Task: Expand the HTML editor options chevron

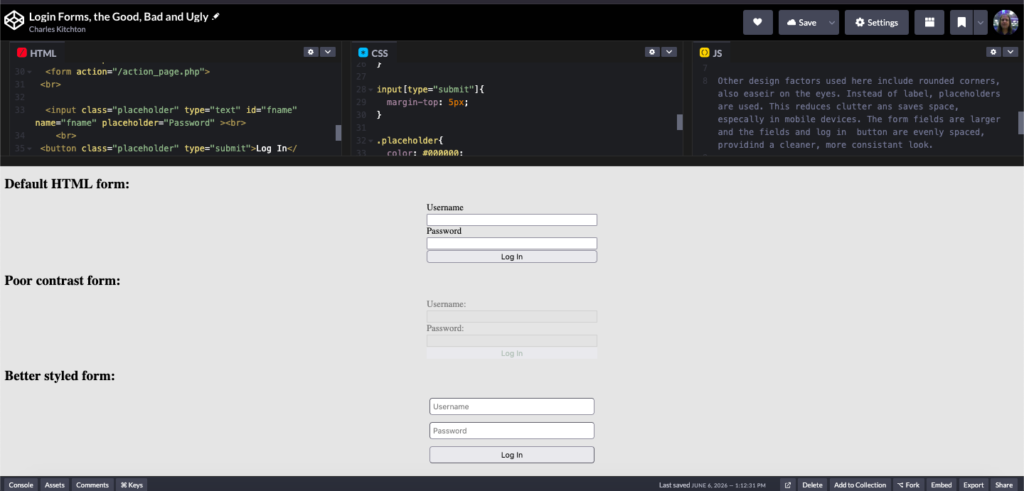Action: 328,52
